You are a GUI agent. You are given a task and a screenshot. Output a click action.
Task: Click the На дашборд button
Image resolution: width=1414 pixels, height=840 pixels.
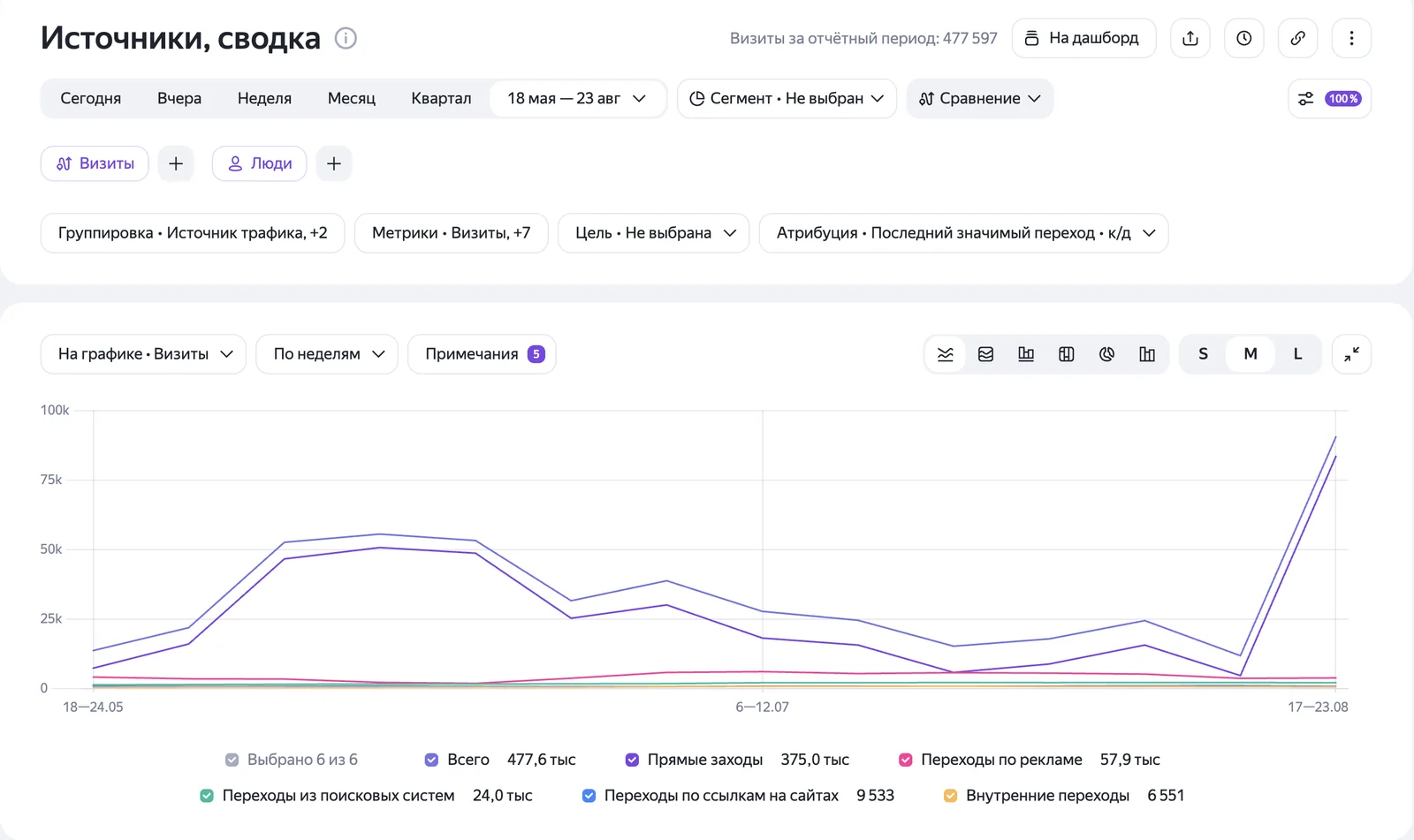click(x=1083, y=38)
